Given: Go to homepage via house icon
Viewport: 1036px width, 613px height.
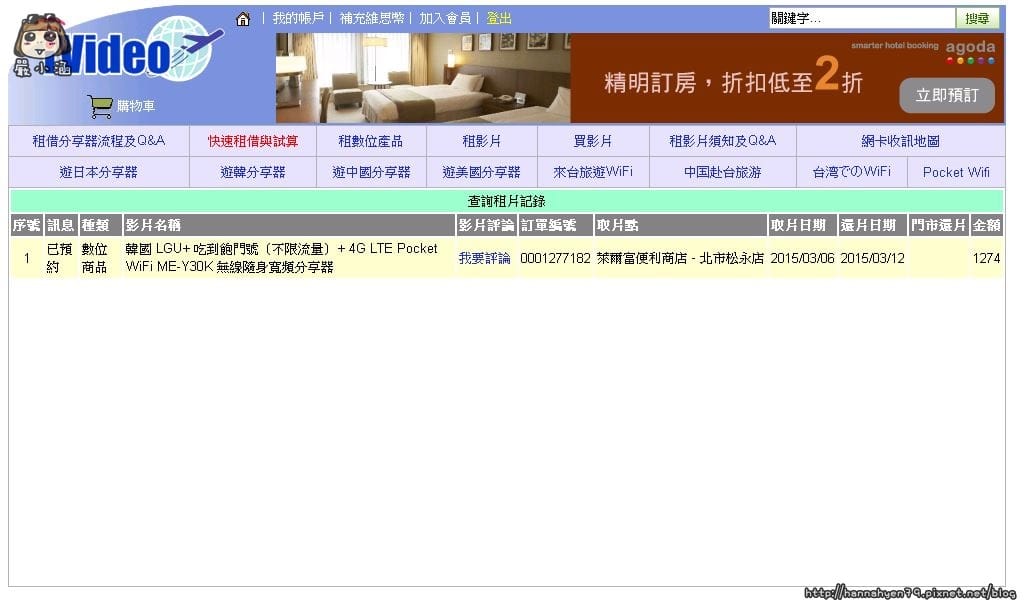Looking at the screenshot, I should coord(243,18).
